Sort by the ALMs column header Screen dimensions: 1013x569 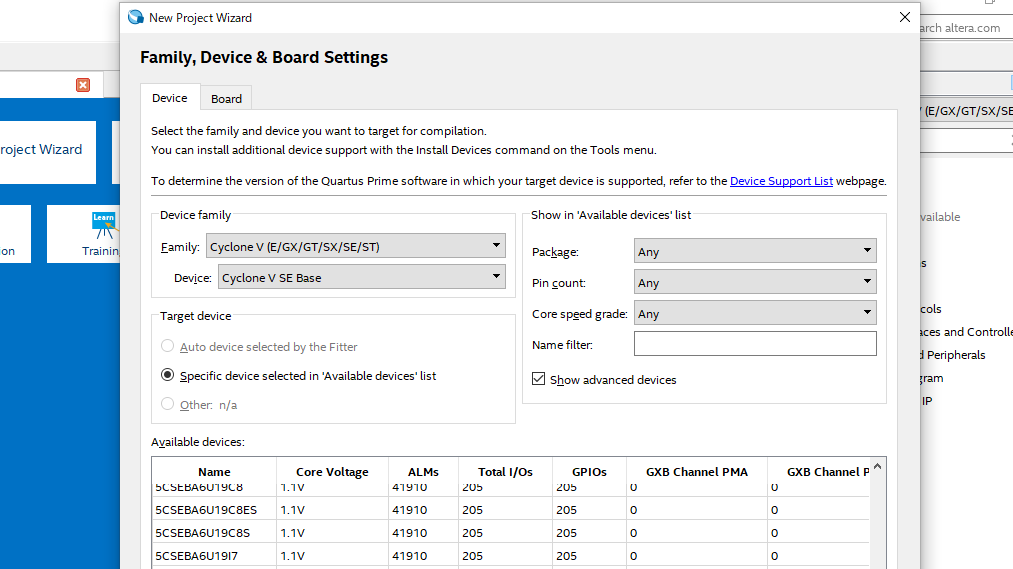423,472
